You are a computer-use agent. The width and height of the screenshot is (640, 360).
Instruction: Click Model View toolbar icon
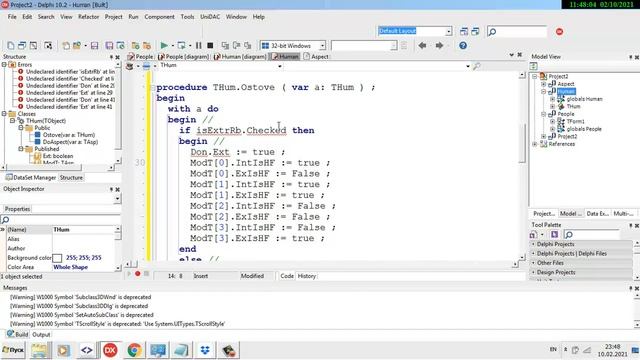point(533,66)
